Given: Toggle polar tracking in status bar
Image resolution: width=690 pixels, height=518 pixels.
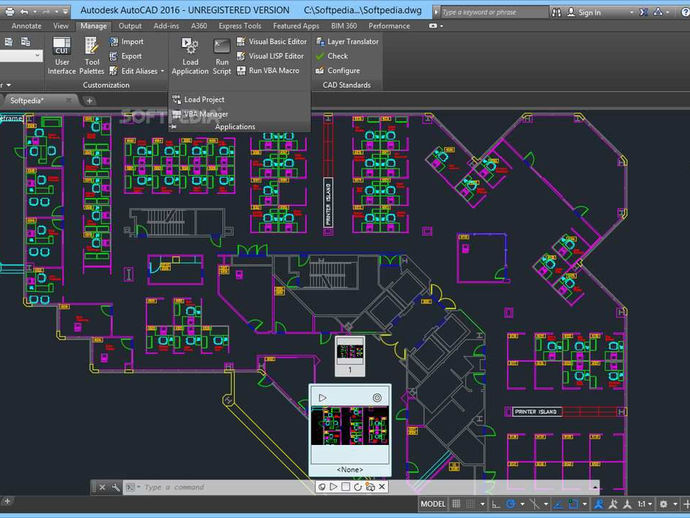Looking at the screenshot, I should point(510,504).
